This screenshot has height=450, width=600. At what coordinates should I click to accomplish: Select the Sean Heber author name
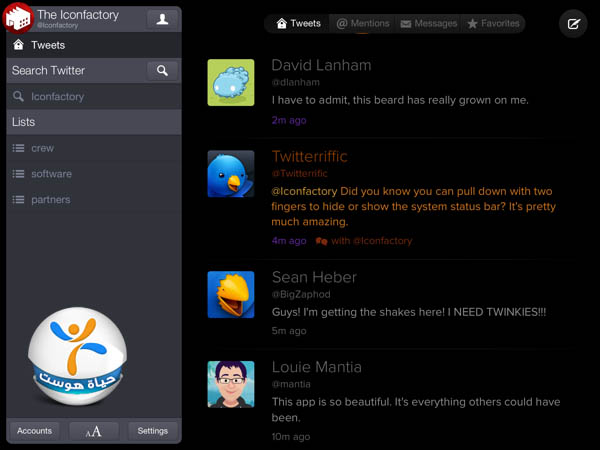tap(314, 277)
